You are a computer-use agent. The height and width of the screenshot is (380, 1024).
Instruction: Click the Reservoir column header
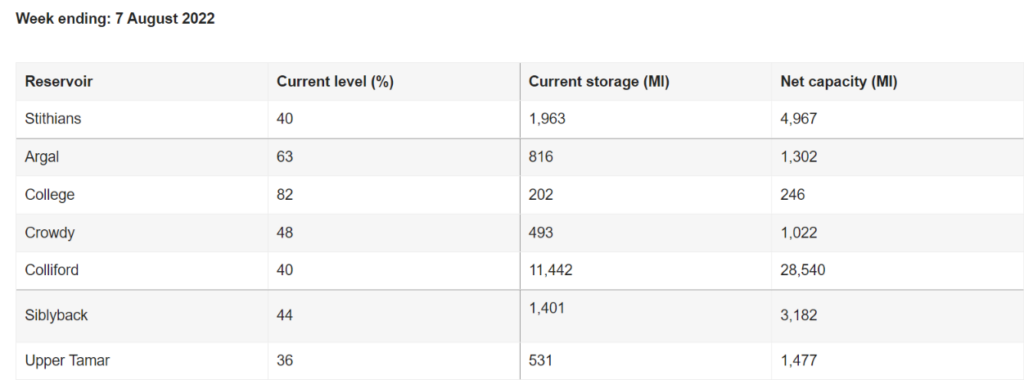59,82
